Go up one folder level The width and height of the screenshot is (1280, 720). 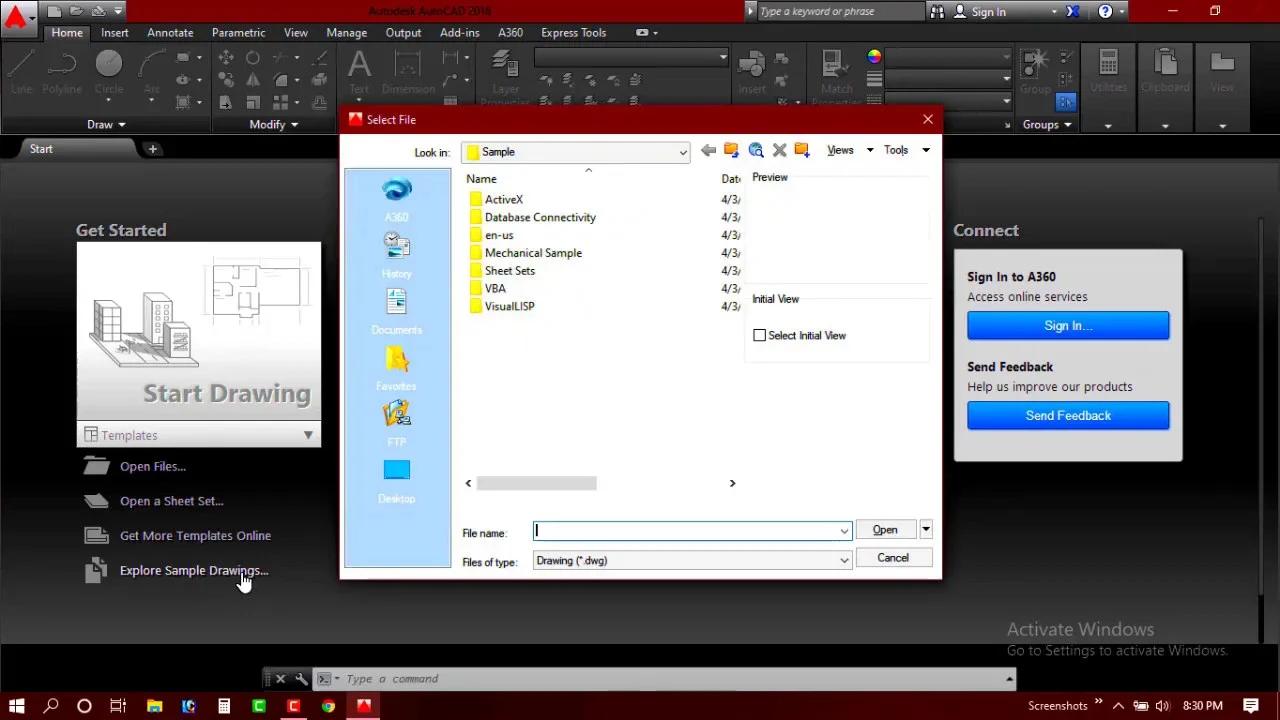point(731,150)
